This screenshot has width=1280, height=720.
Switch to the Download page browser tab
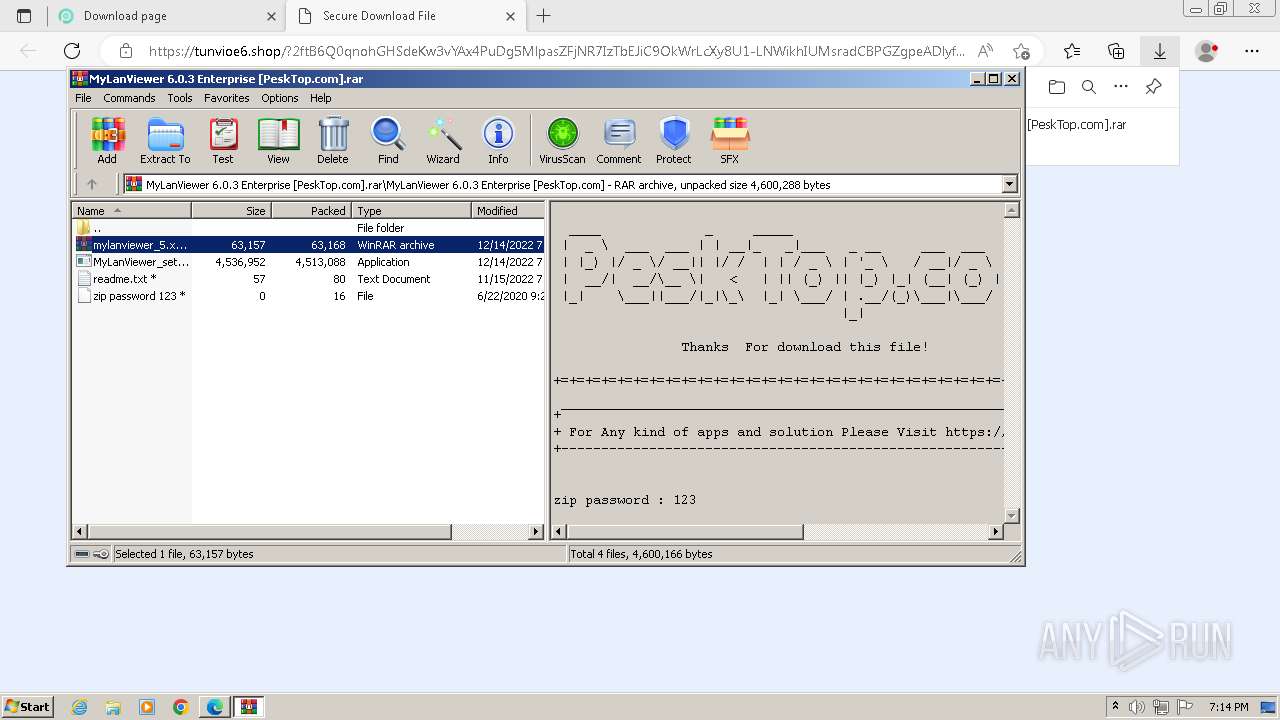tap(167, 16)
